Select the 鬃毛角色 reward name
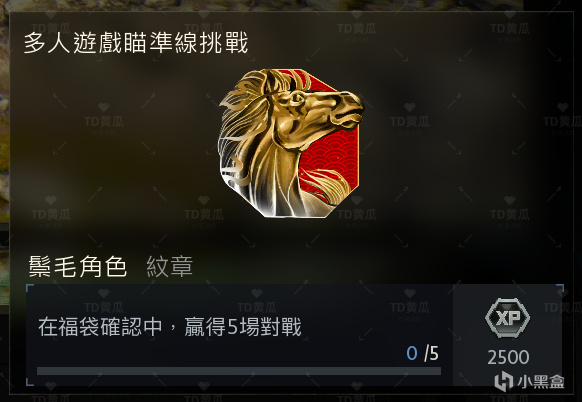 [78, 266]
